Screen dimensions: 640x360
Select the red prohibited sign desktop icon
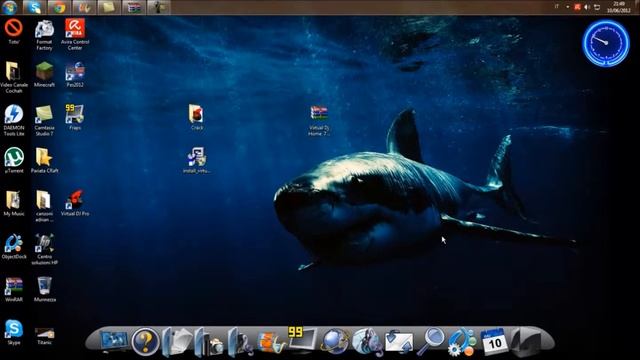tap(13, 31)
